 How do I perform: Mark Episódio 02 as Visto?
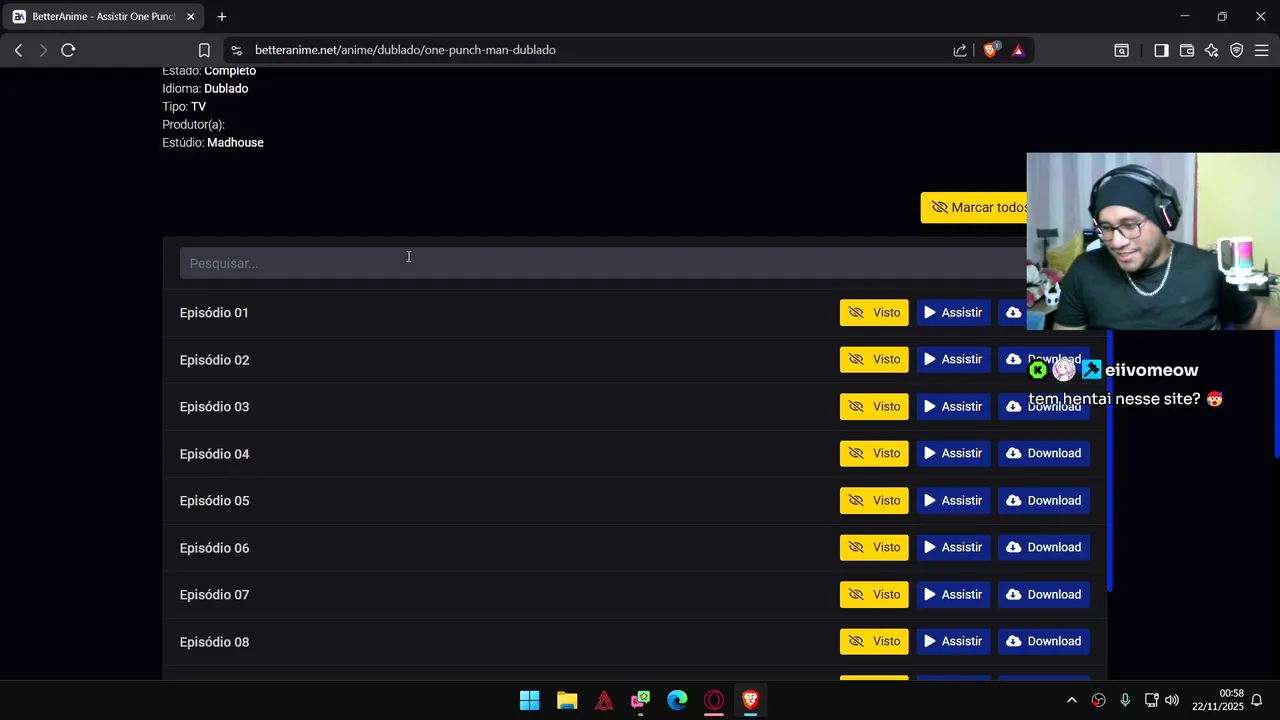874,360
